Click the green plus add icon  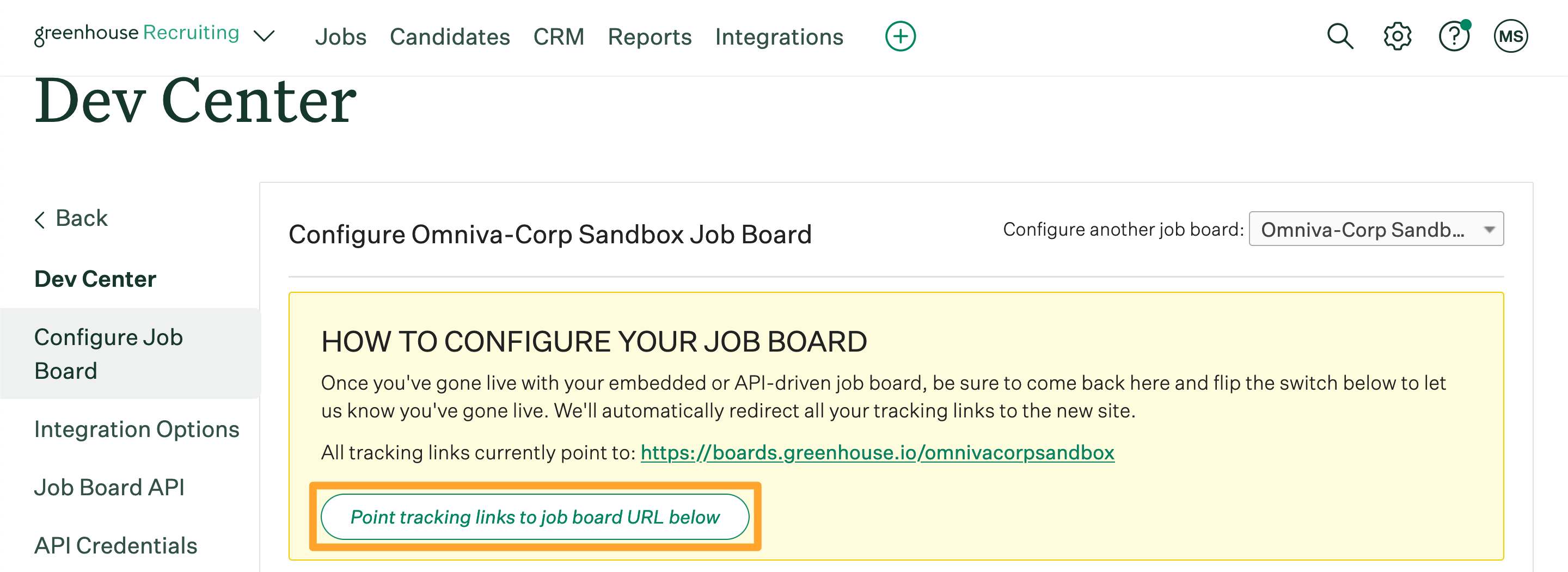[x=901, y=36]
